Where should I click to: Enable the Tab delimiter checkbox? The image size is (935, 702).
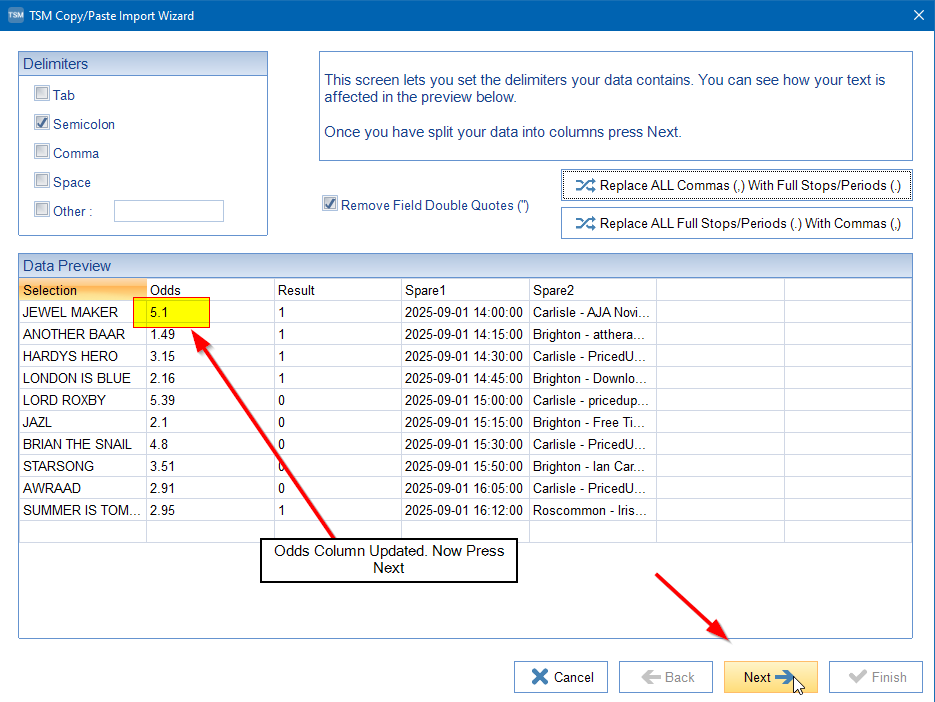tap(42, 94)
